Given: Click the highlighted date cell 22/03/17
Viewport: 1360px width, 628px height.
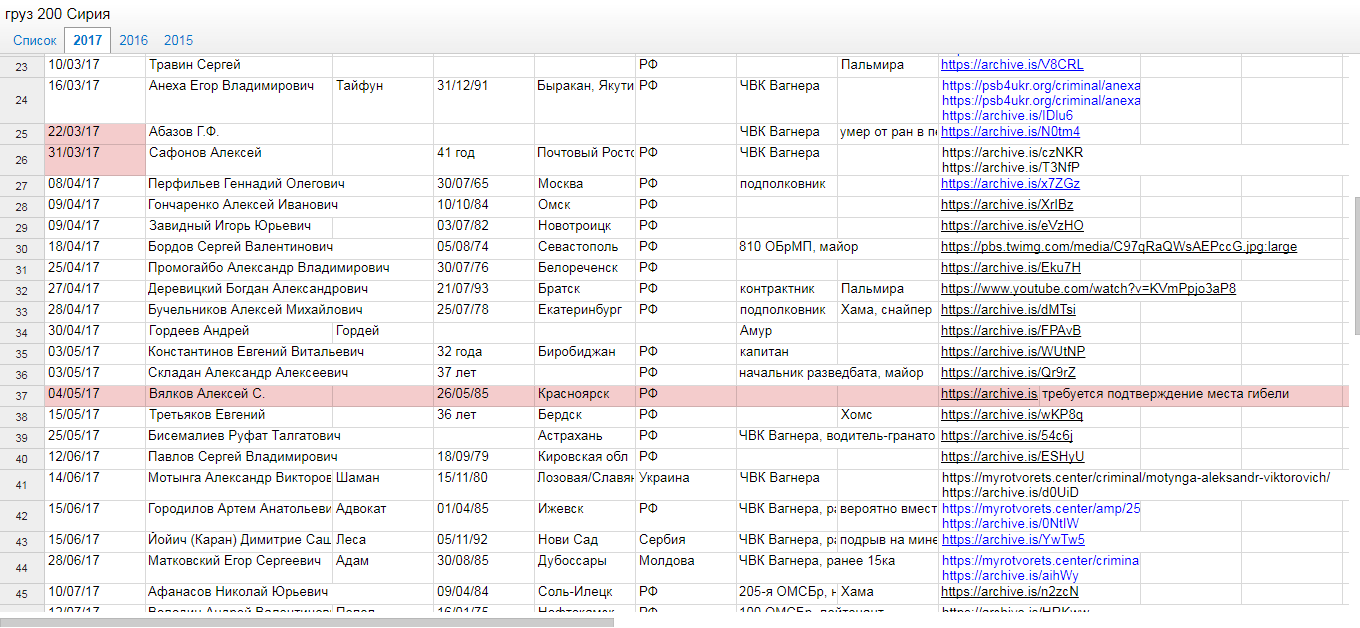Looking at the screenshot, I should (95, 132).
